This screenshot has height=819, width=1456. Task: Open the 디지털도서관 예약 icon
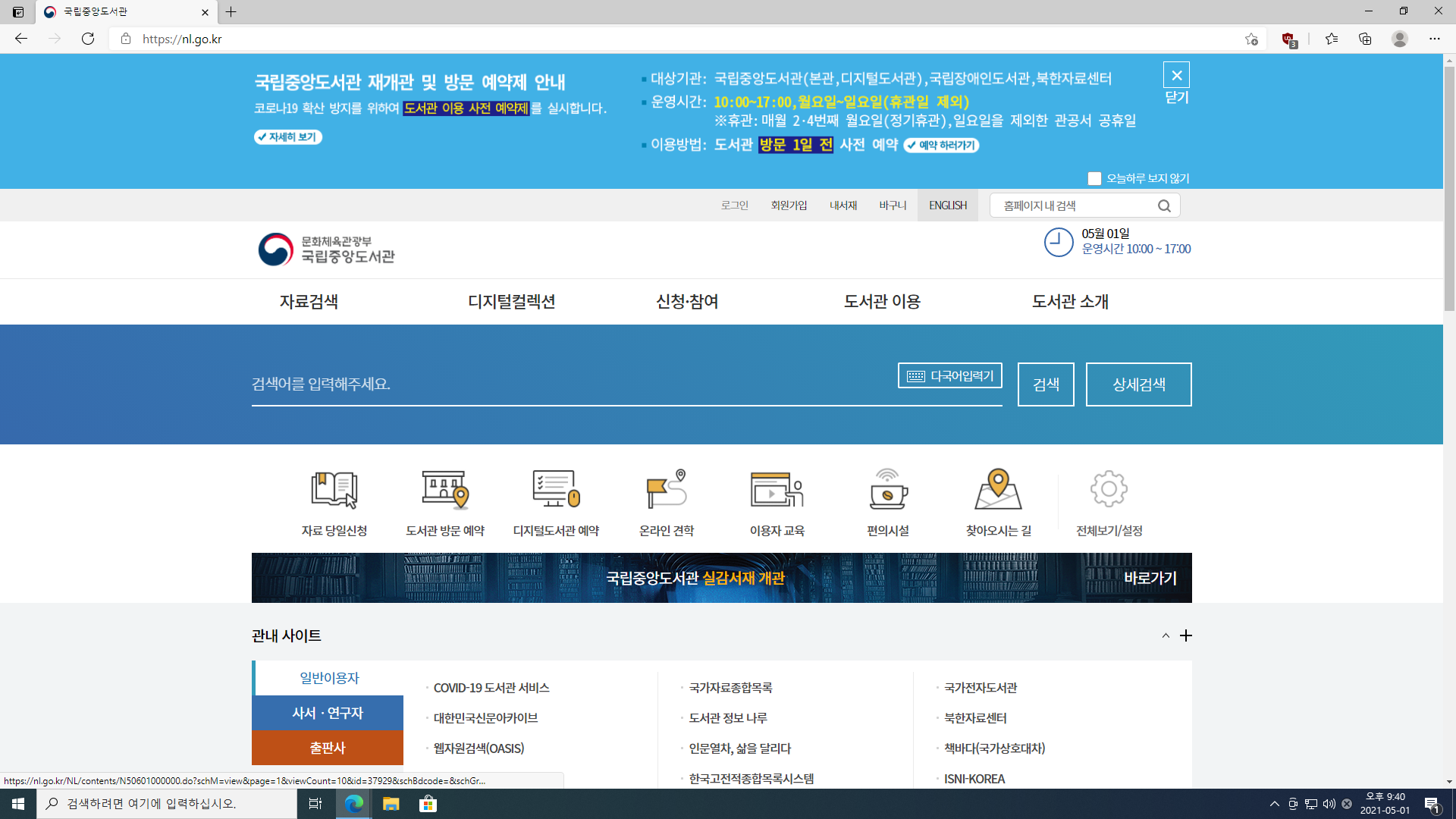tap(556, 489)
